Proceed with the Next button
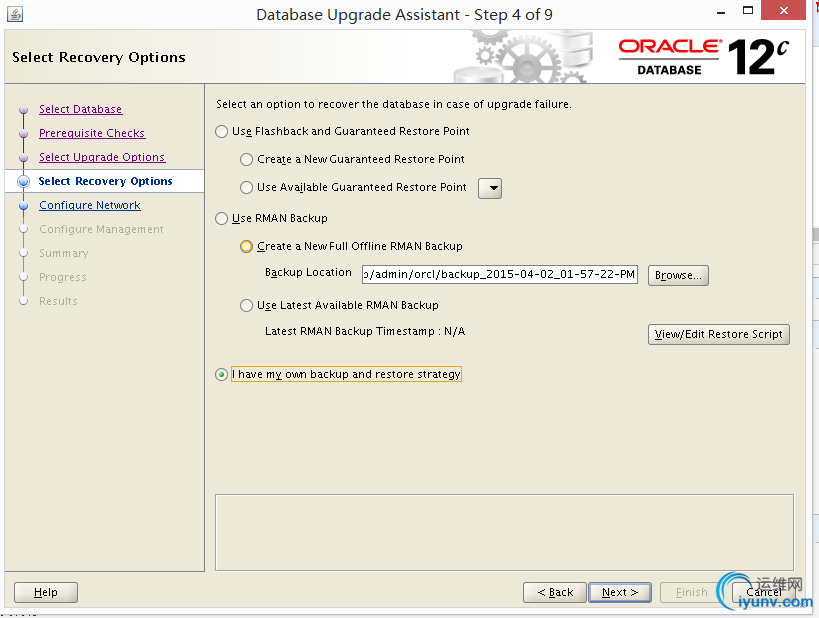 tap(620, 592)
